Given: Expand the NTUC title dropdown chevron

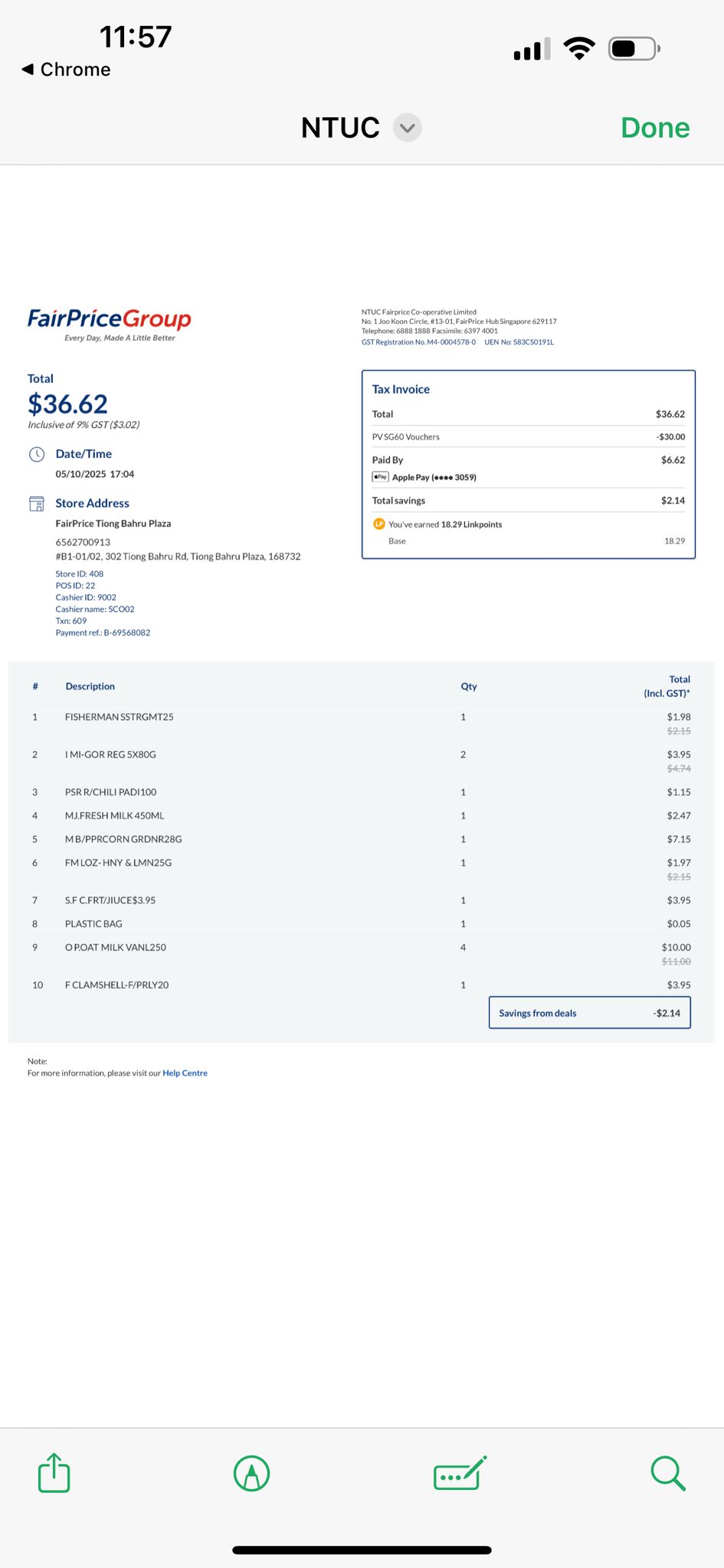Looking at the screenshot, I should [408, 128].
